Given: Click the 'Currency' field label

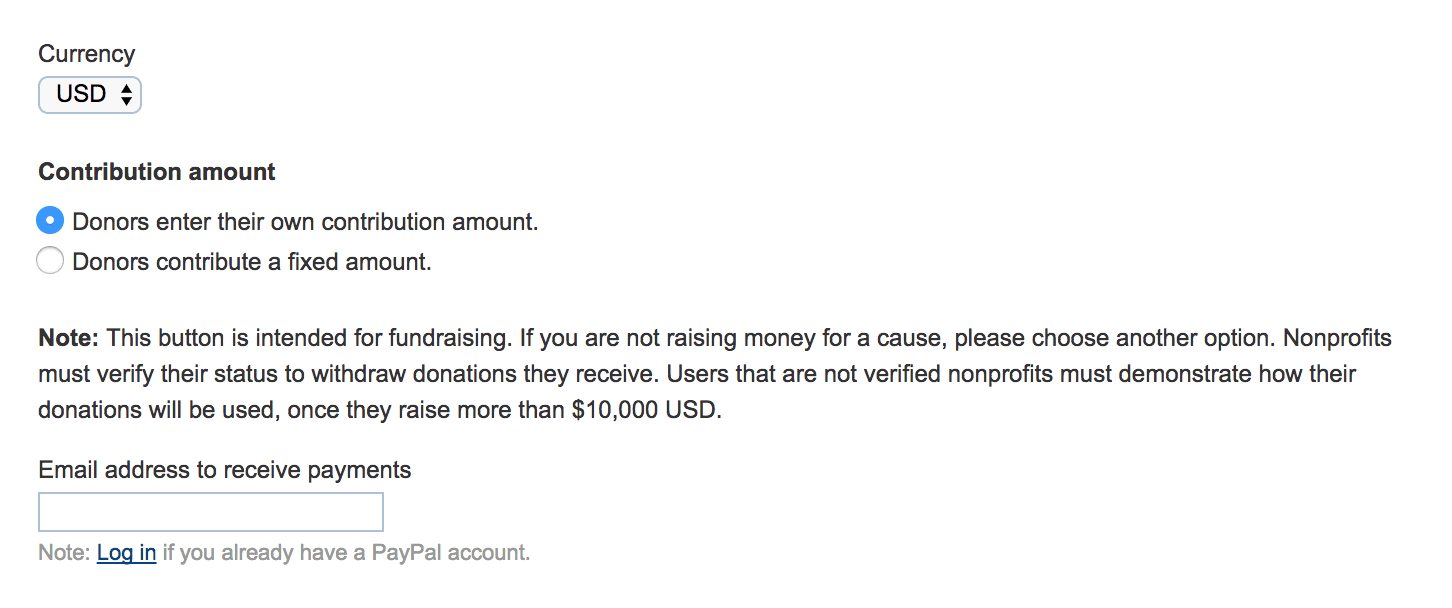Looking at the screenshot, I should pos(86,54).
